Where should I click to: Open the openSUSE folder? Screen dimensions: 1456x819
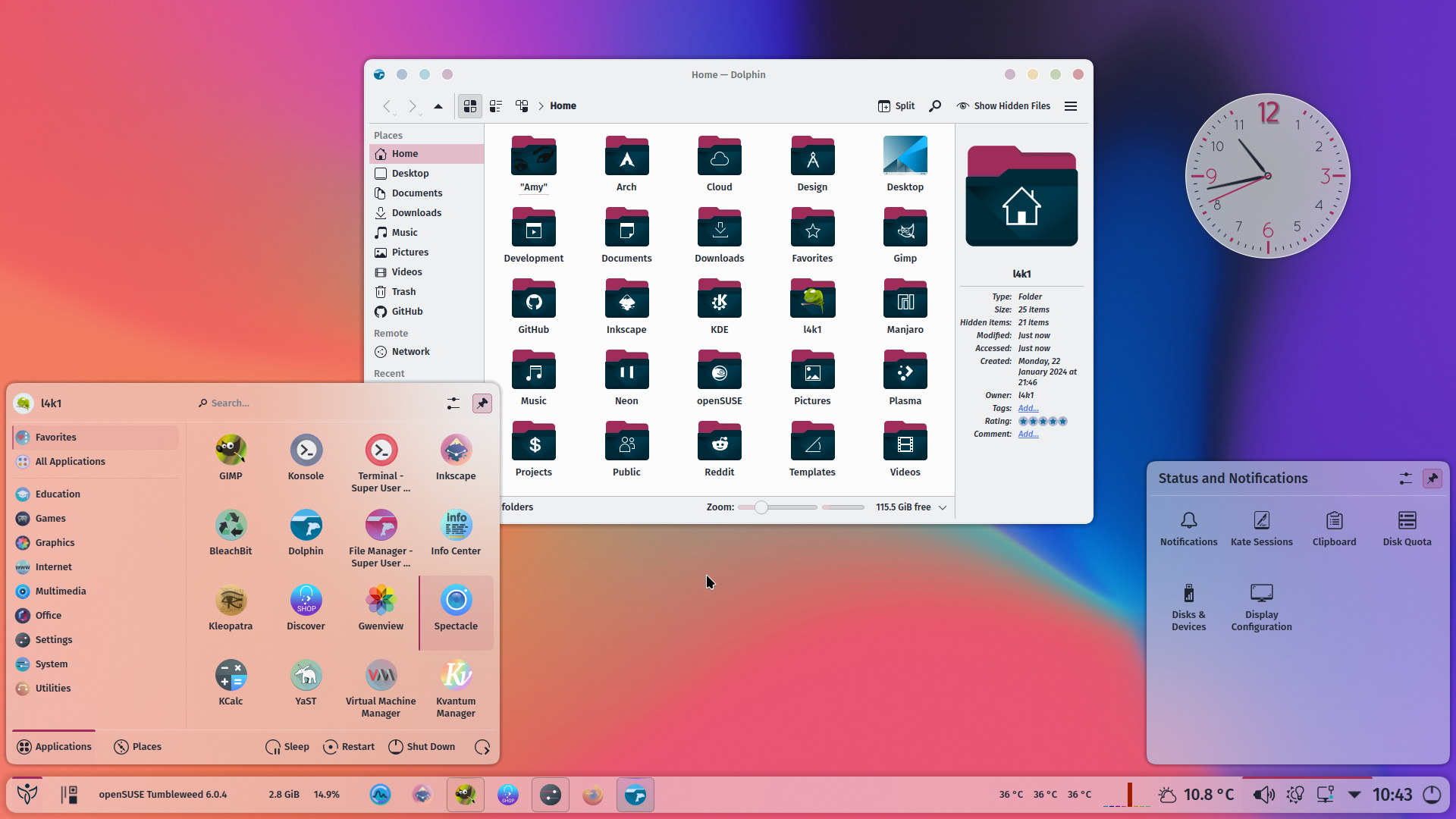click(719, 378)
